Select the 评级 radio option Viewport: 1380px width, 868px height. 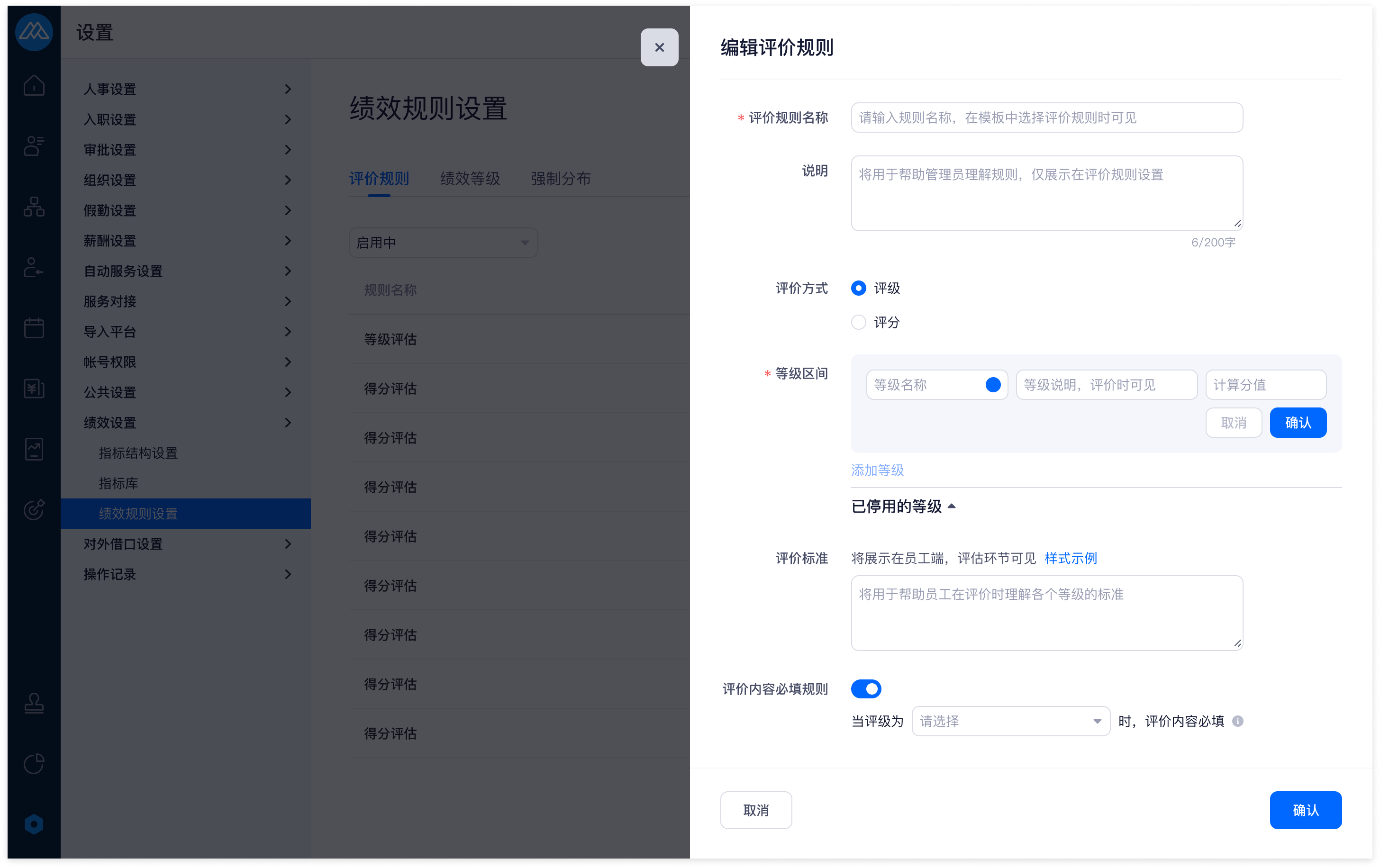click(858, 288)
